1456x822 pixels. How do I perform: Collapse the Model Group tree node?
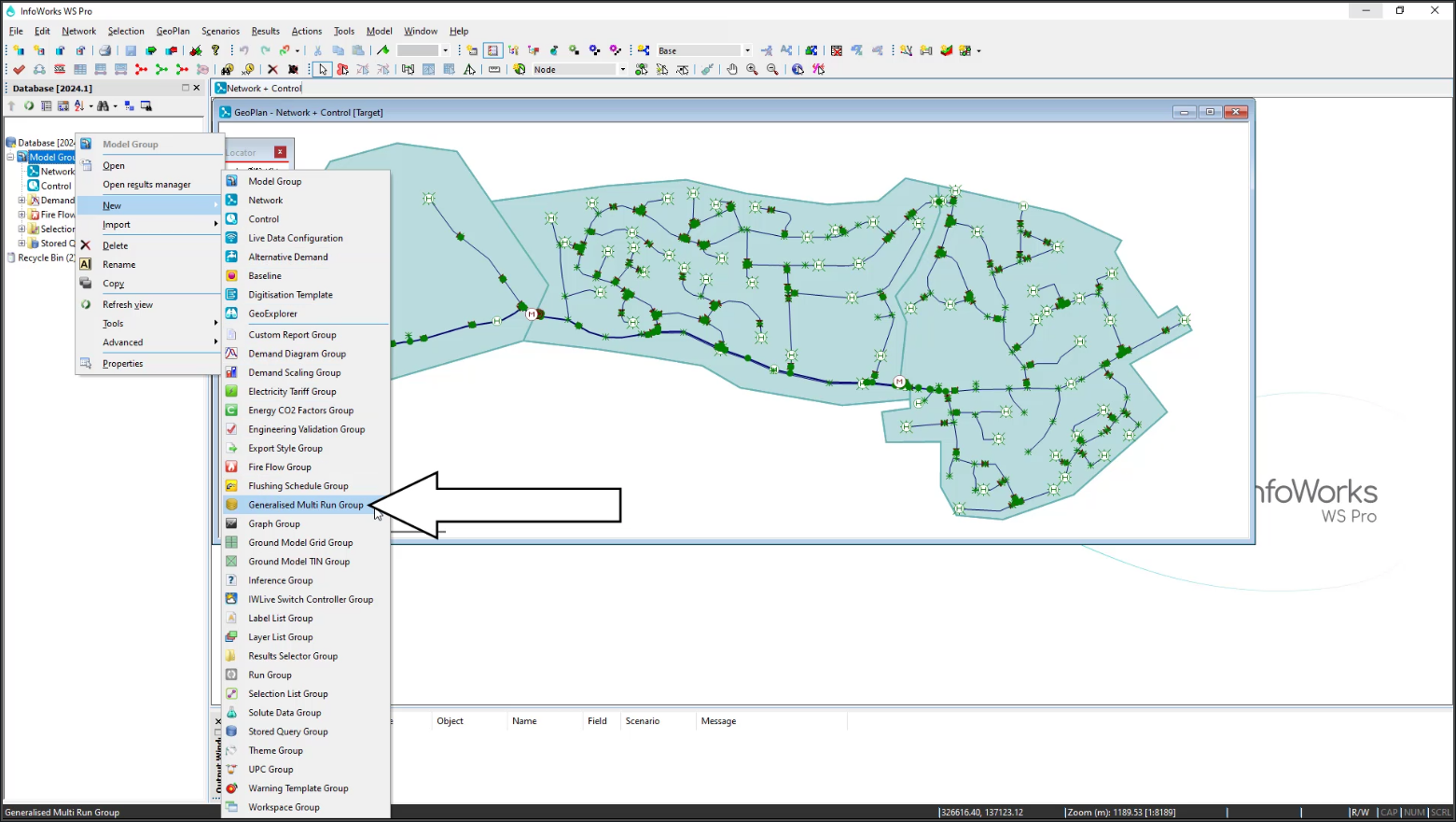tap(10, 157)
